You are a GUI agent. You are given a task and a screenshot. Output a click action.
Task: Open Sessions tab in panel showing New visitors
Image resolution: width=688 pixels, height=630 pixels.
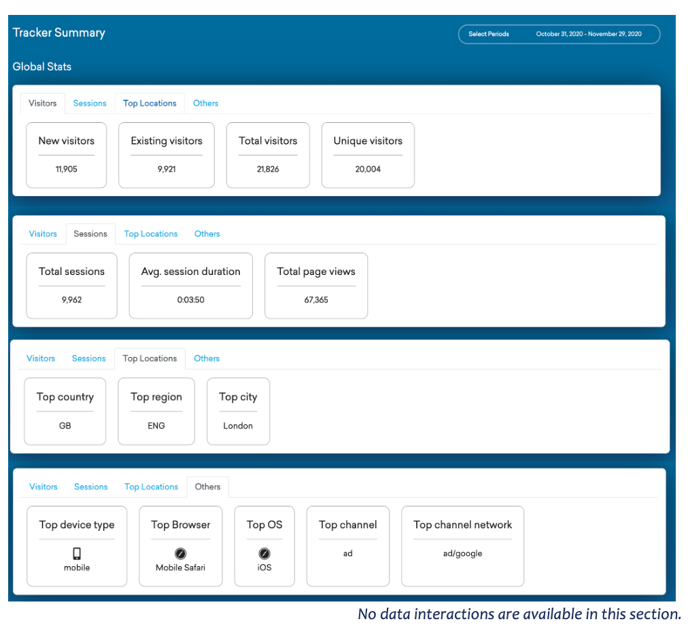pyautogui.click(x=89, y=103)
